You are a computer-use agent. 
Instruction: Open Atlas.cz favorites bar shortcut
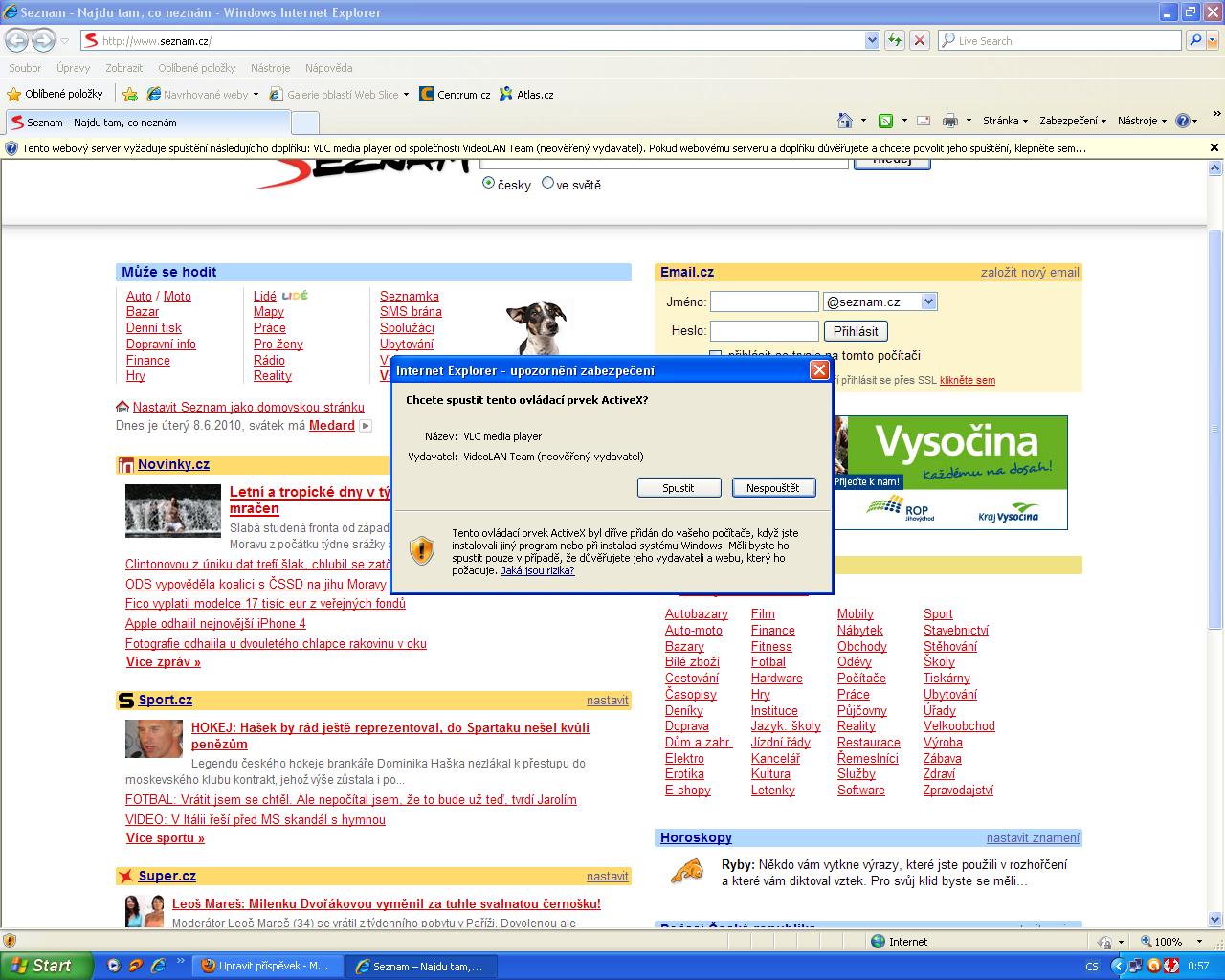pyautogui.click(x=525, y=94)
